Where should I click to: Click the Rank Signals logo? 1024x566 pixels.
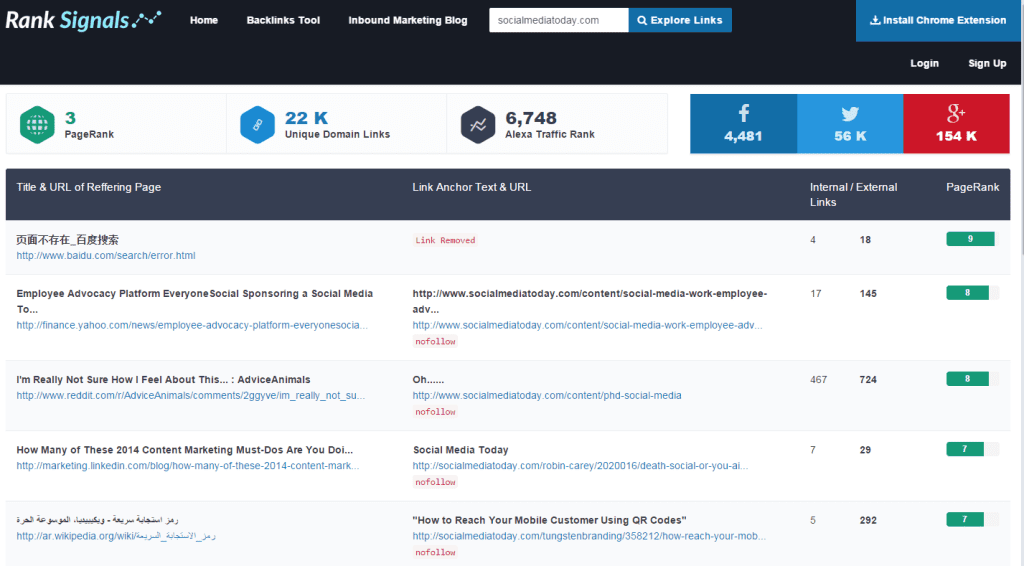point(83,19)
